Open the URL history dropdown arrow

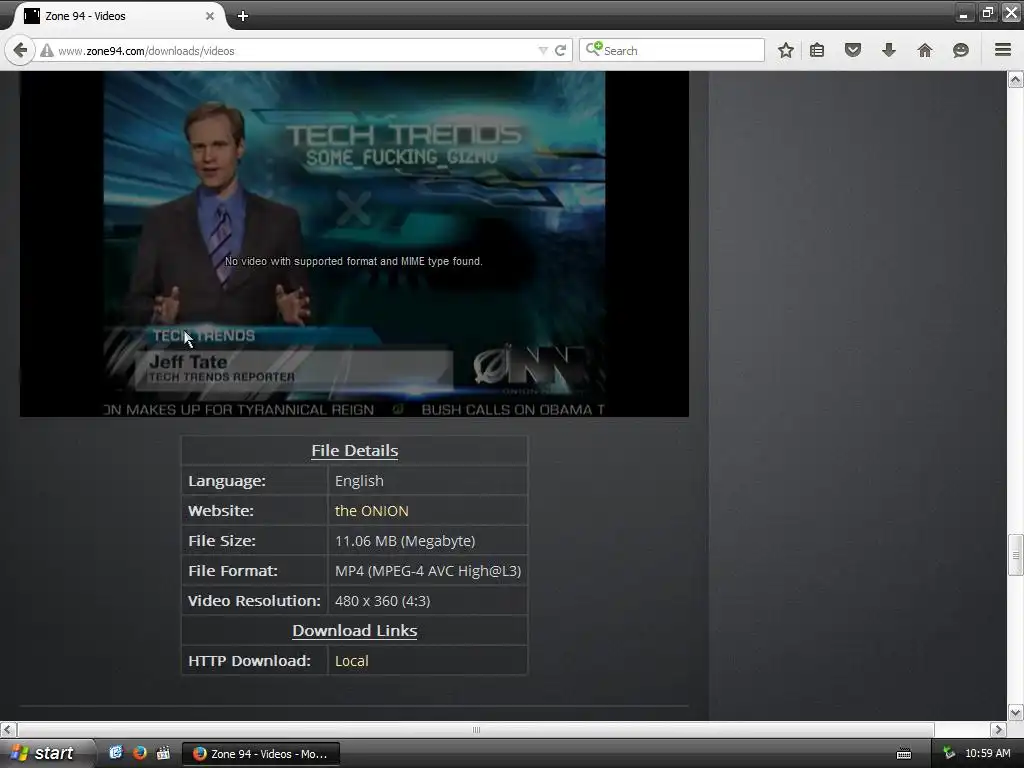543,50
